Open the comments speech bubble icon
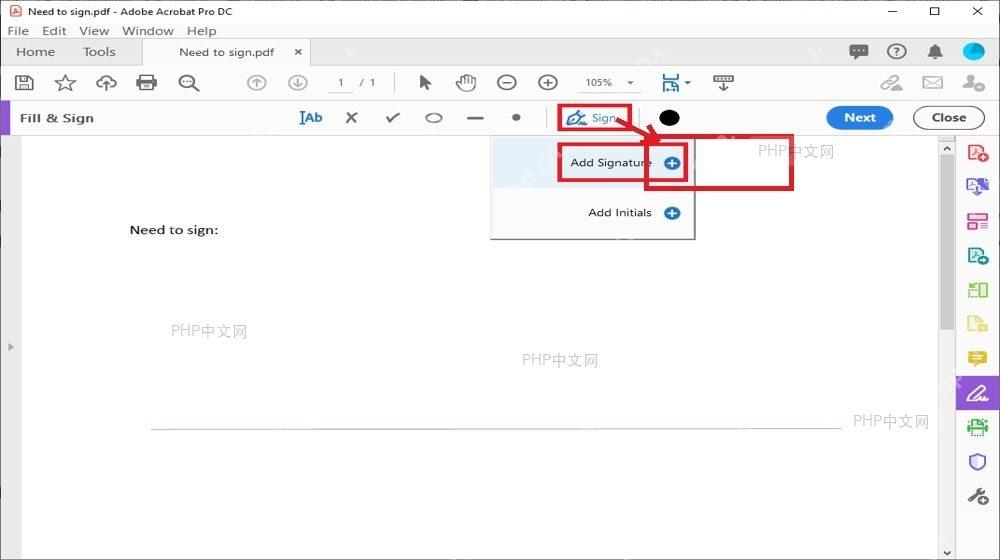 (x=858, y=52)
